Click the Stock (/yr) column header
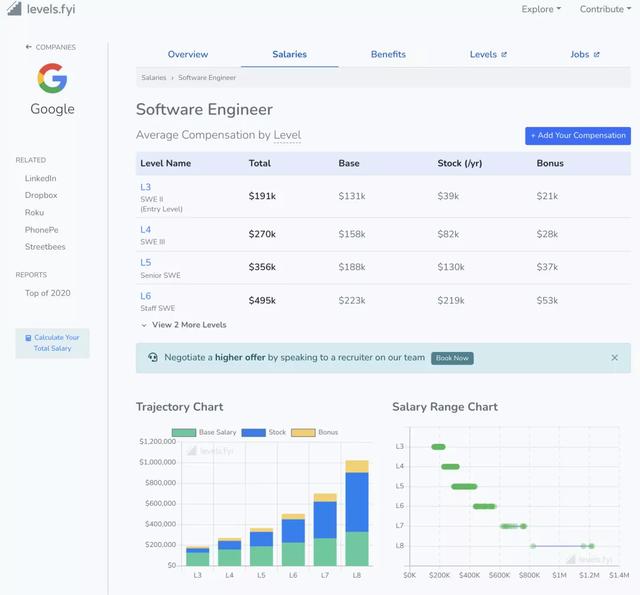This screenshot has width=640, height=595. coord(460,163)
